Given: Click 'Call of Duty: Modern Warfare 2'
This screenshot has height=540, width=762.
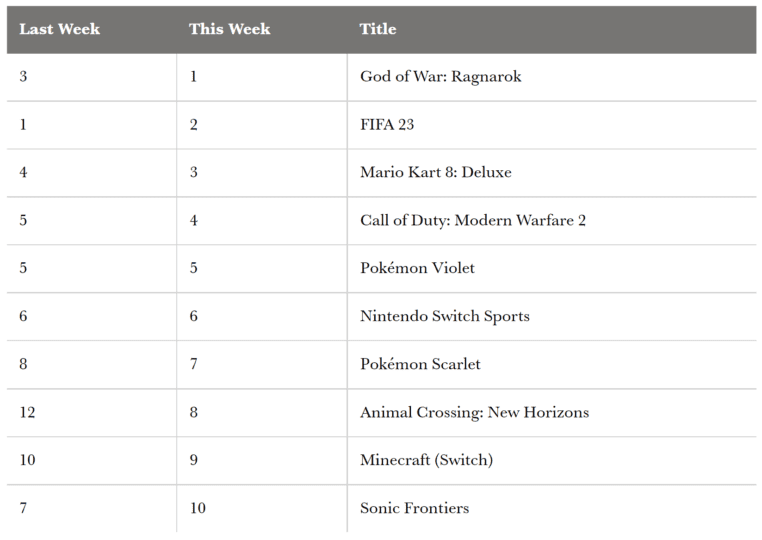Looking at the screenshot, I should [473, 221].
